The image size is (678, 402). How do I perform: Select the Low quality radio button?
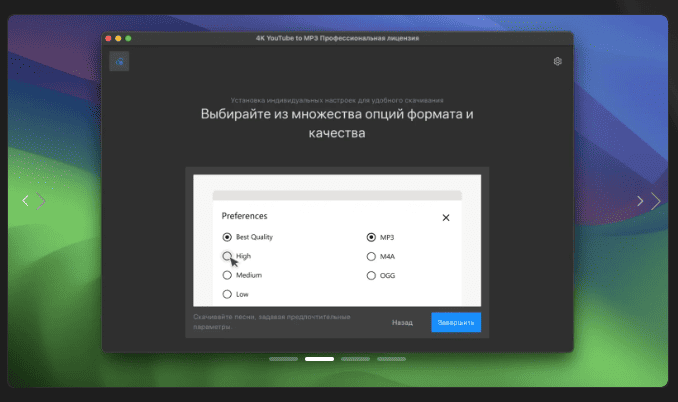(x=227, y=294)
